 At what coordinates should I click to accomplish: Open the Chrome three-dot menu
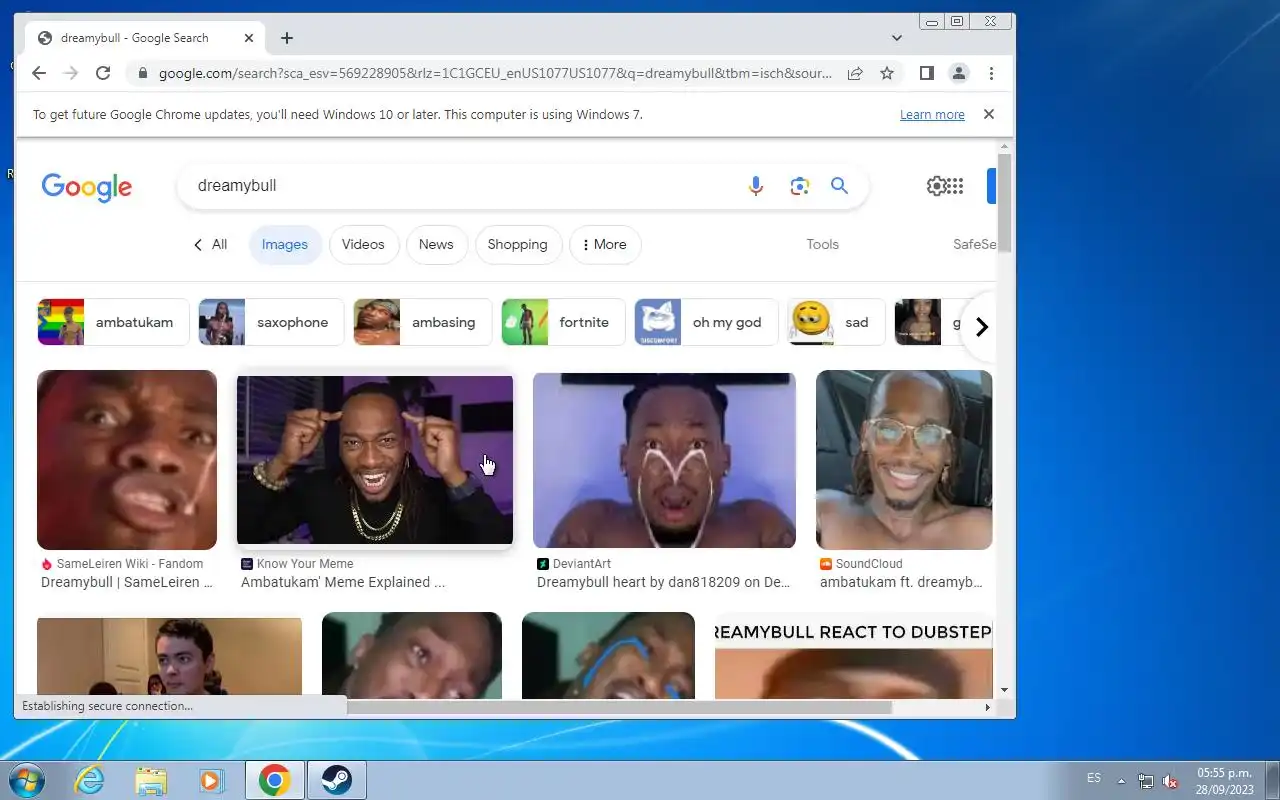(x=991, y=73)
